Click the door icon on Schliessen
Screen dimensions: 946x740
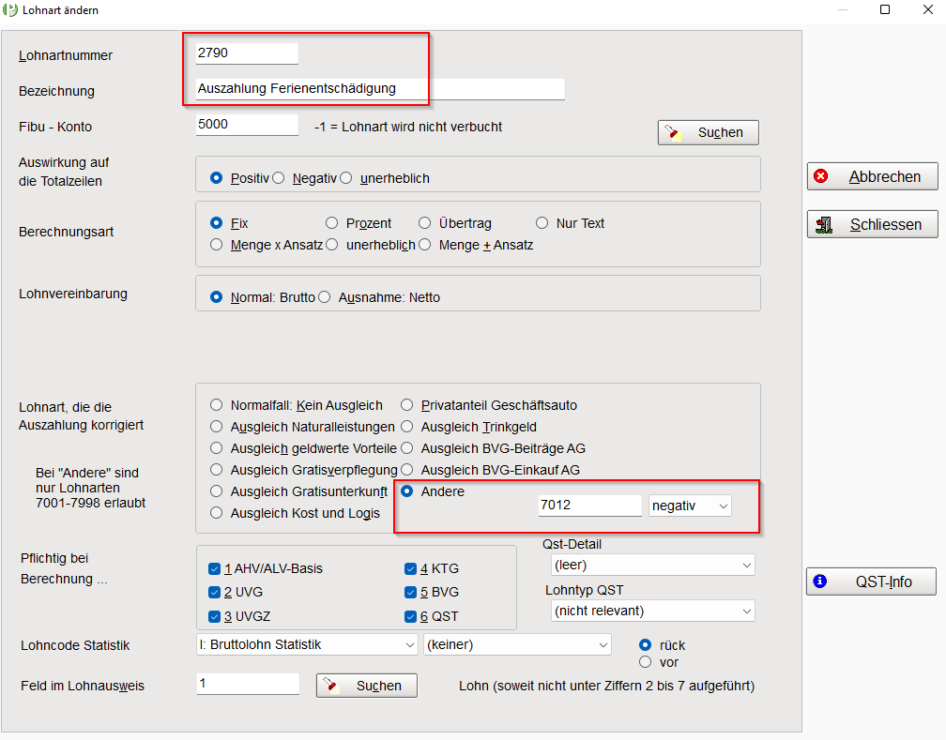[x=824, y=225]
